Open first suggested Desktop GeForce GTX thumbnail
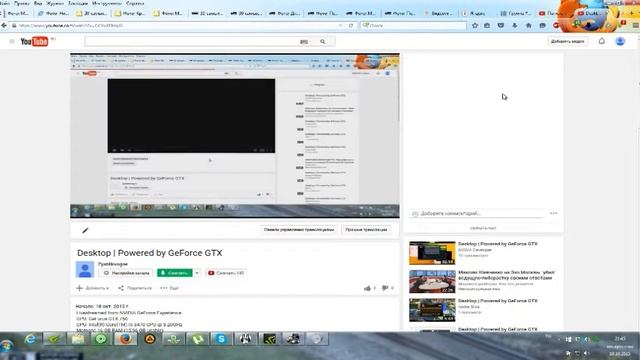Viewport: 640px width, 360px height. (432, 253)
